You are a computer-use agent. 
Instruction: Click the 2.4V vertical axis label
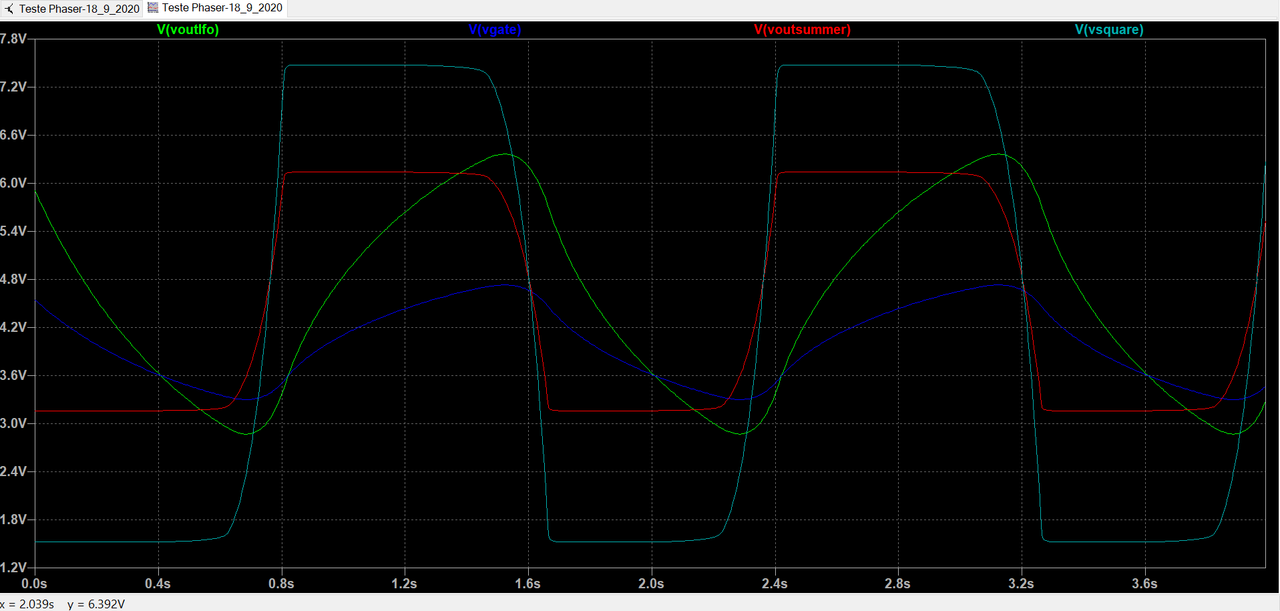[x=14, y=471]
